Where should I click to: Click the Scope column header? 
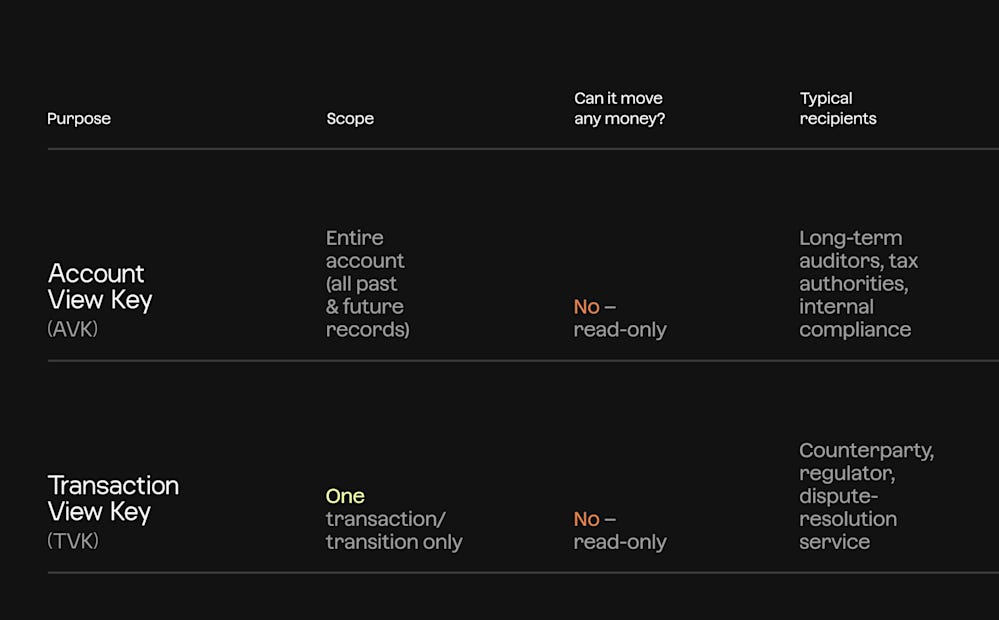tap(350, 119)
